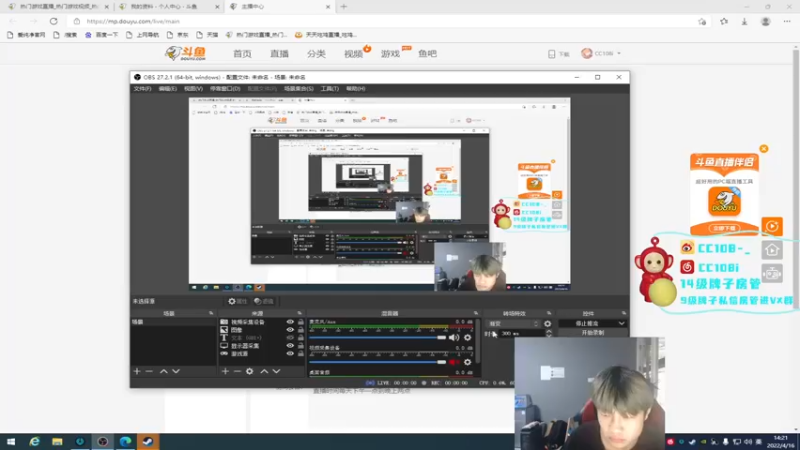
Task: Move scene down with down arrow
Action: point(176,371)
